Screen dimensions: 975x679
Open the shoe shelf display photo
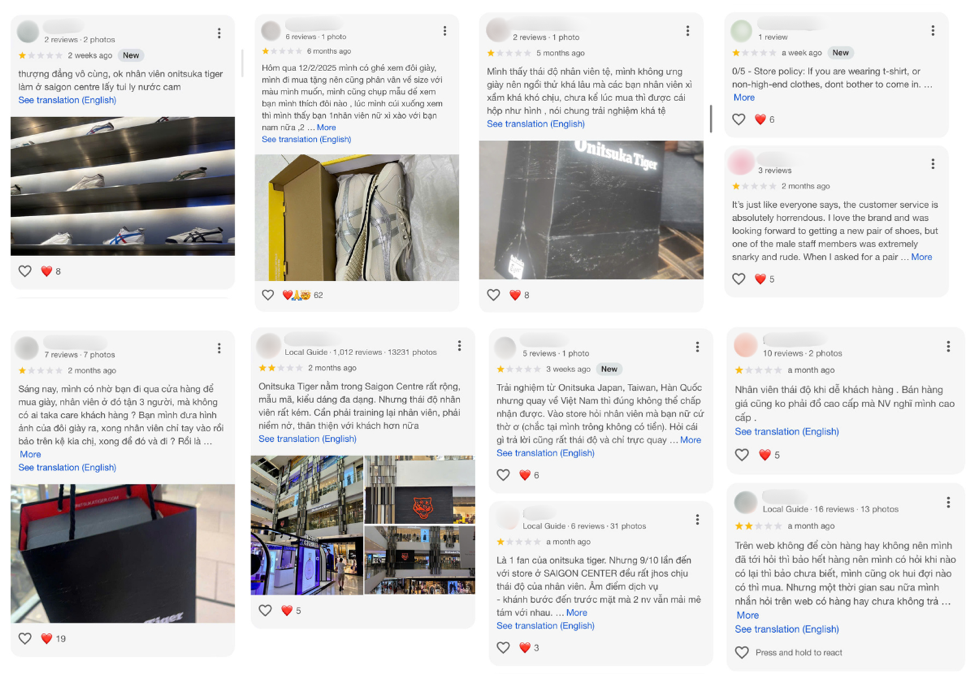[x=122, y=186]
